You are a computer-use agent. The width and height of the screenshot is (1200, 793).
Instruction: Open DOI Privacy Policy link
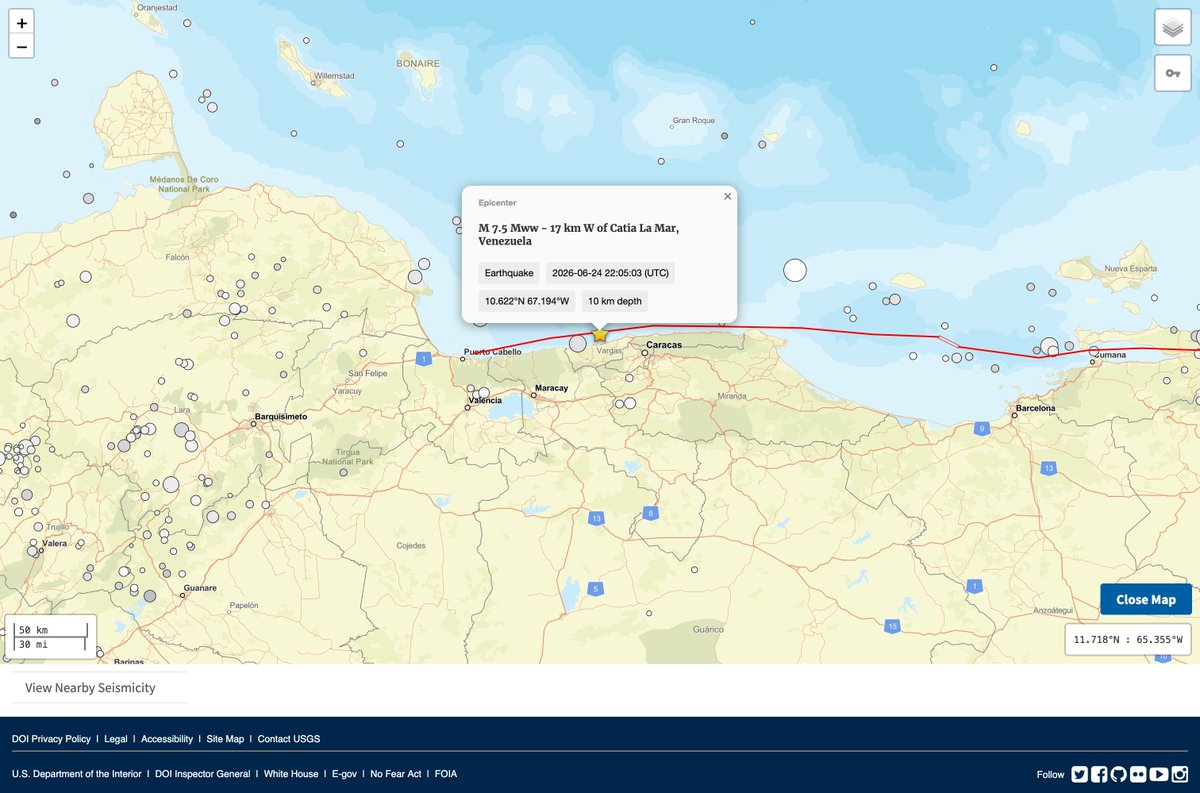[x=51, y=739]
